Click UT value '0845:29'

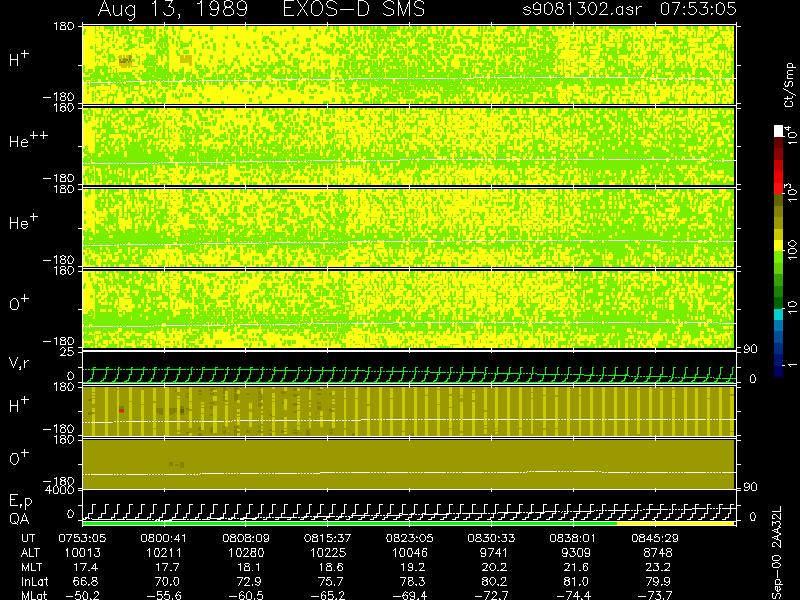pos(655,538)
